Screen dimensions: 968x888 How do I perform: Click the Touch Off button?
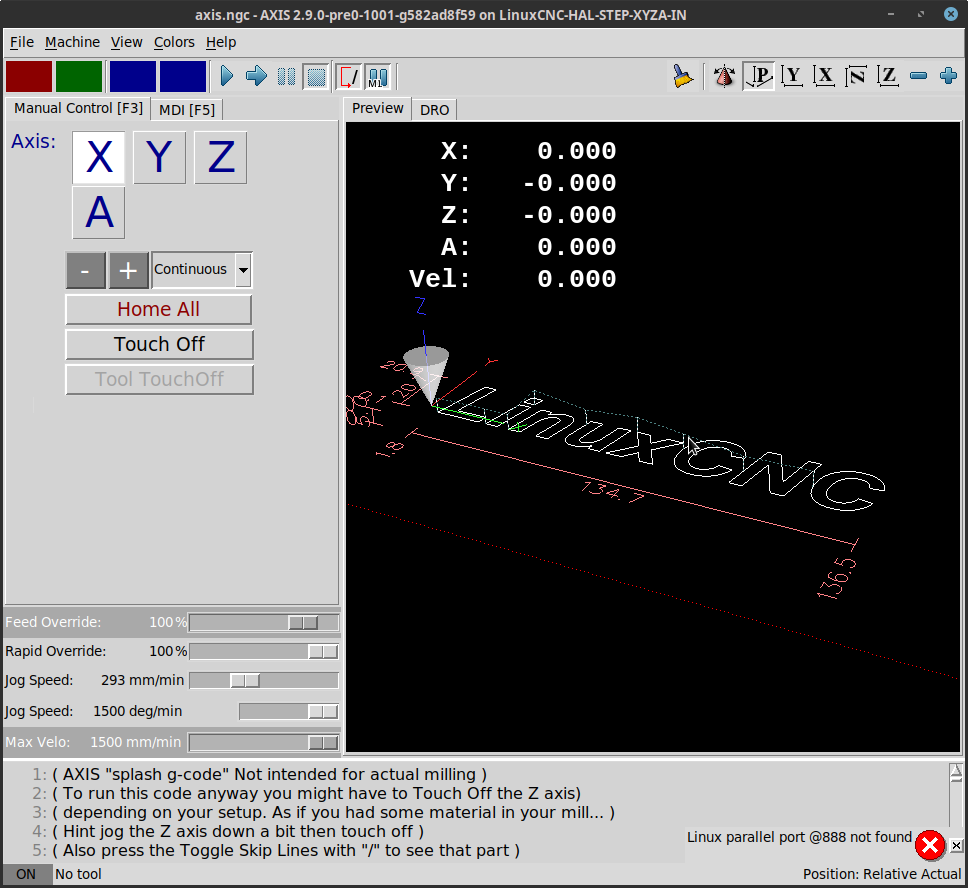click(159, 344)
